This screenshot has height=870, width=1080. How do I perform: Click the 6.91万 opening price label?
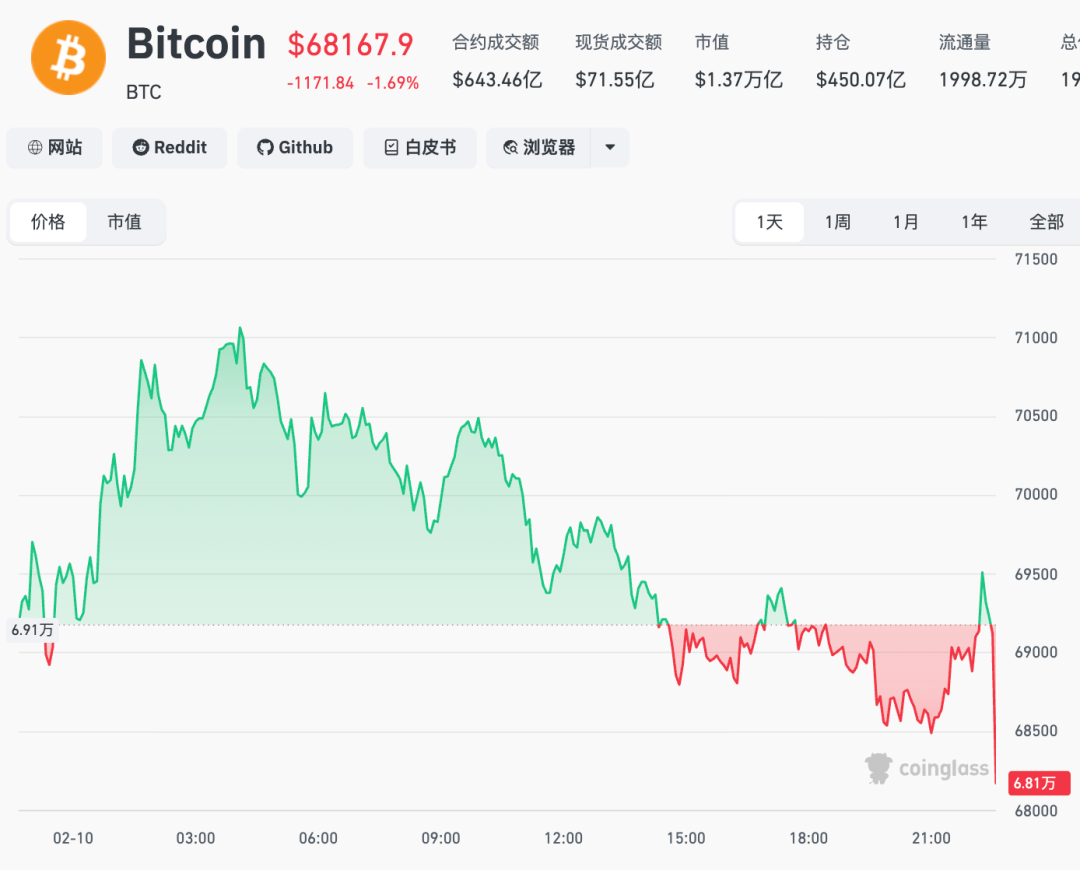click(32, 630)
